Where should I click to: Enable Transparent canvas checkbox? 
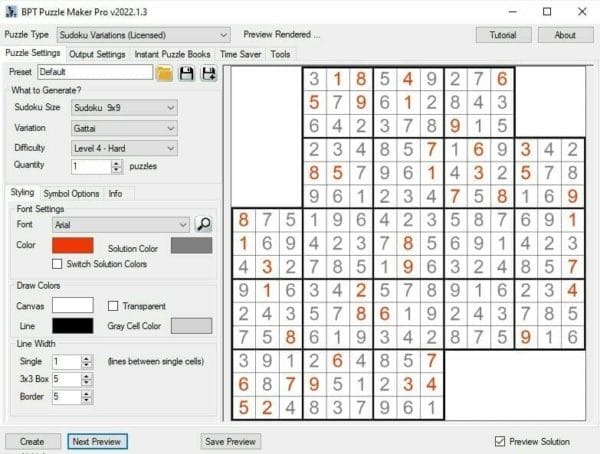pos(113,306)
